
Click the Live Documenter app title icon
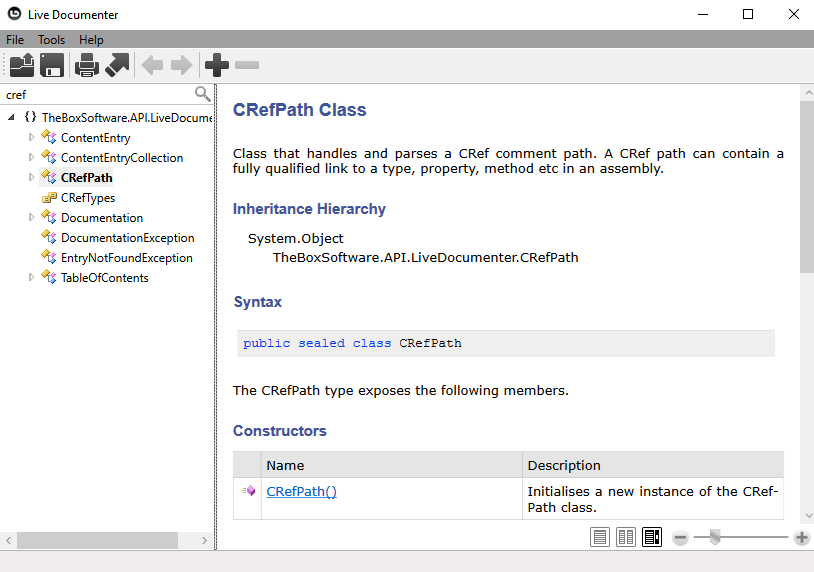point(15,14)
